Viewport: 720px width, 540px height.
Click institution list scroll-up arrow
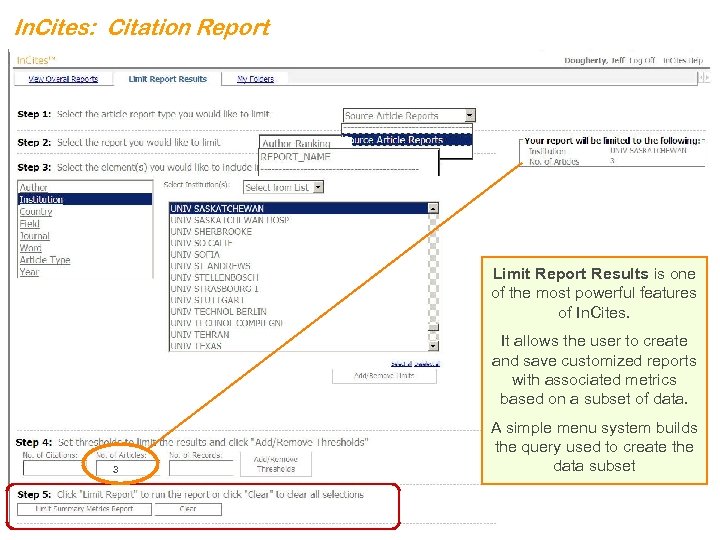(433, 208)
